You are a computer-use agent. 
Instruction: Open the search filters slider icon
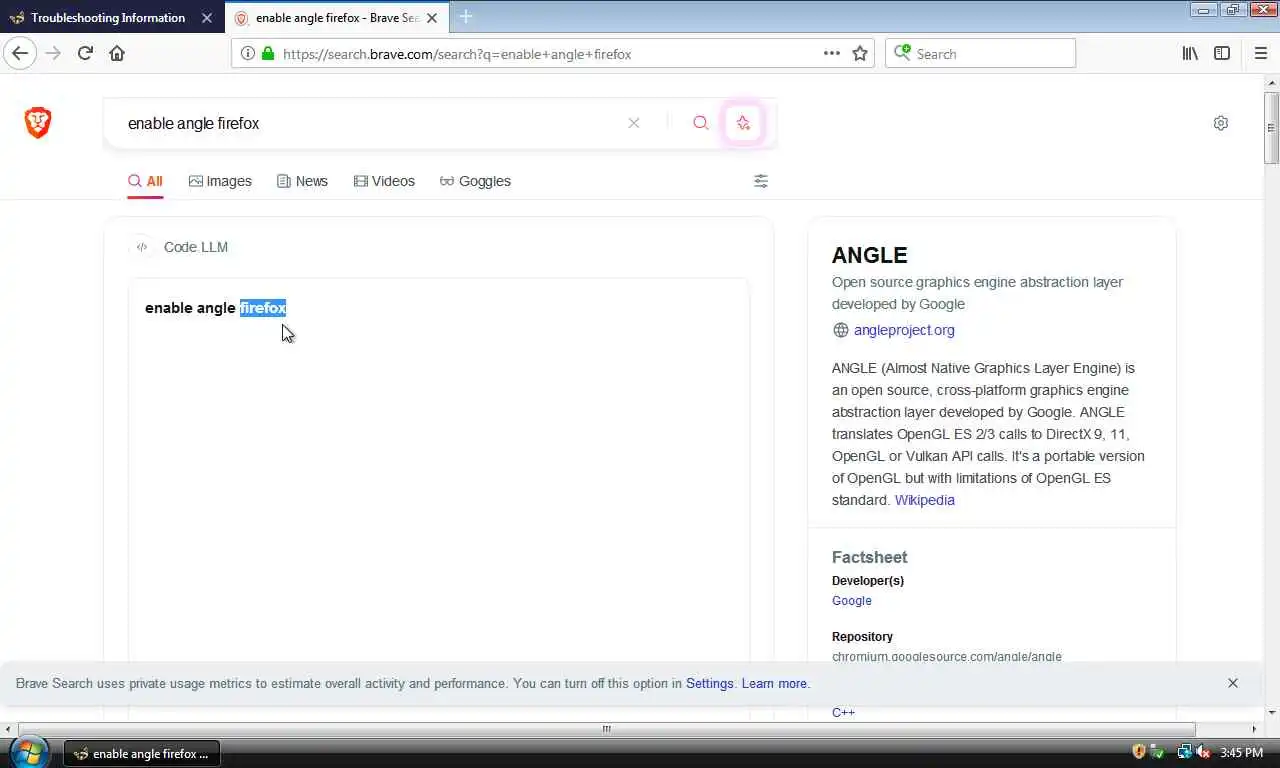point(761,181)
